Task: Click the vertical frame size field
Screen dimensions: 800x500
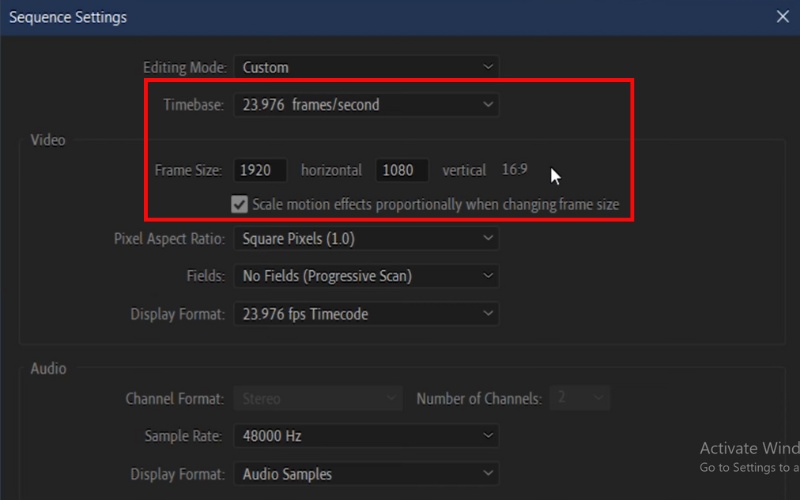Action: tap(402, 170)
